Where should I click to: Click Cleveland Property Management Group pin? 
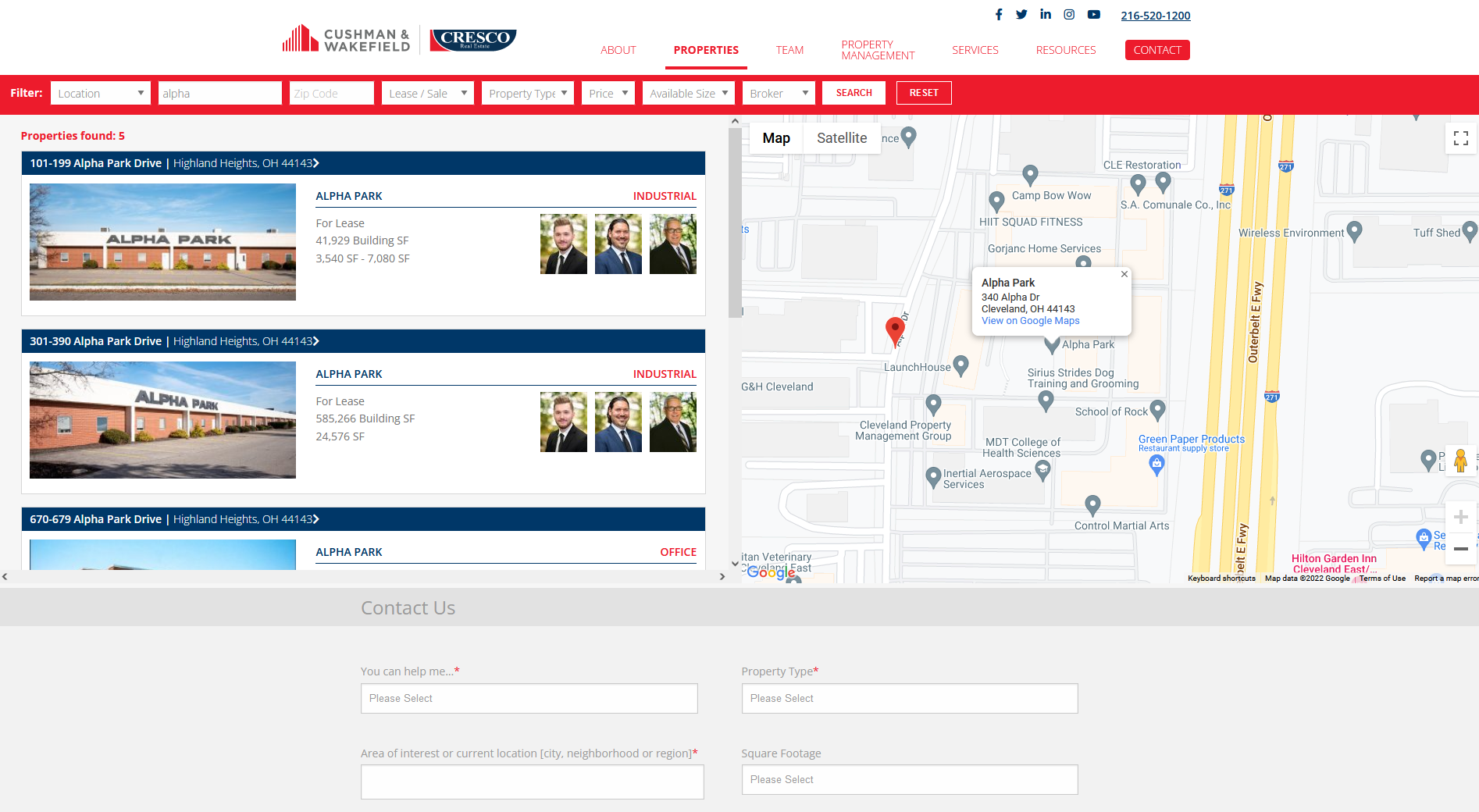click(933, 404)
